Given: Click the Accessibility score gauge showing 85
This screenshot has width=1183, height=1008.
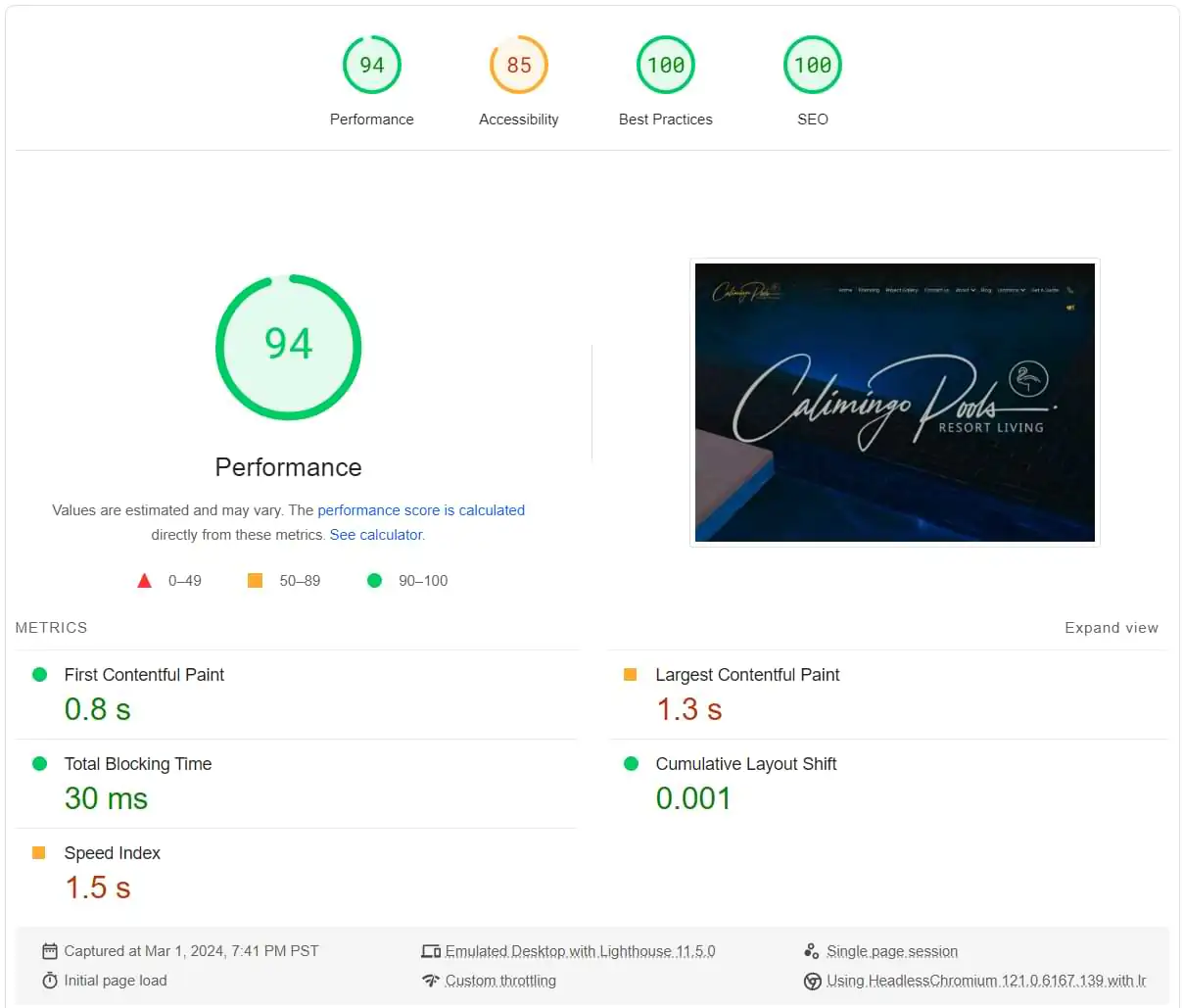Looking at the screenshot, I should click(x=518, y=65).
